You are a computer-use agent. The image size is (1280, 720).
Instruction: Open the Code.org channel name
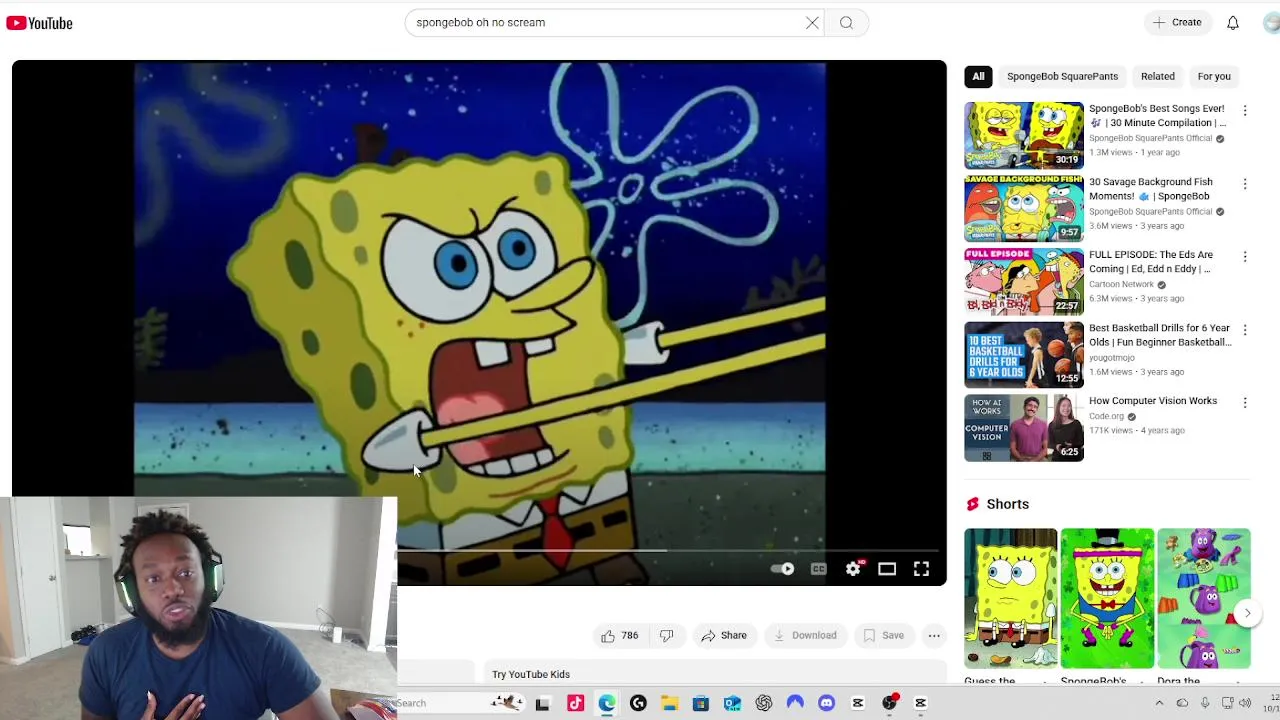pos(1106,417)
